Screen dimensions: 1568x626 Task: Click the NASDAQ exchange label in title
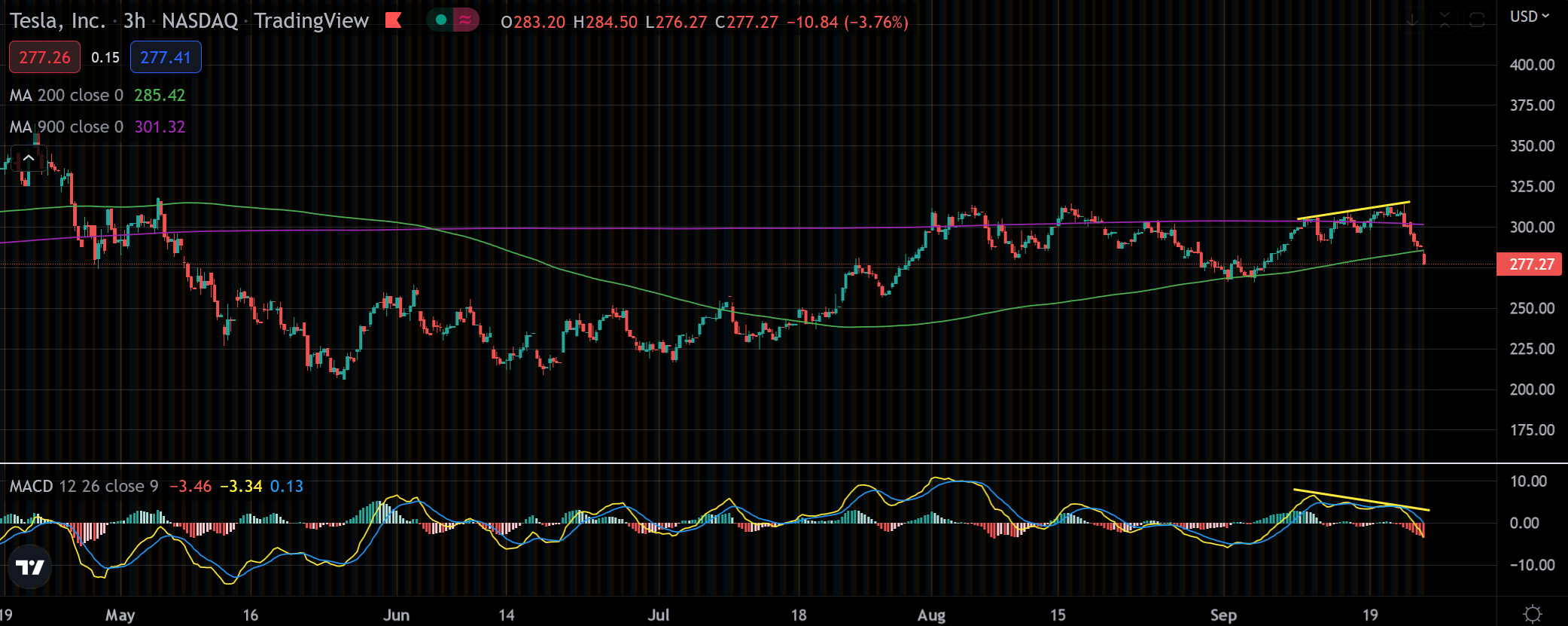tap(199, 20)
